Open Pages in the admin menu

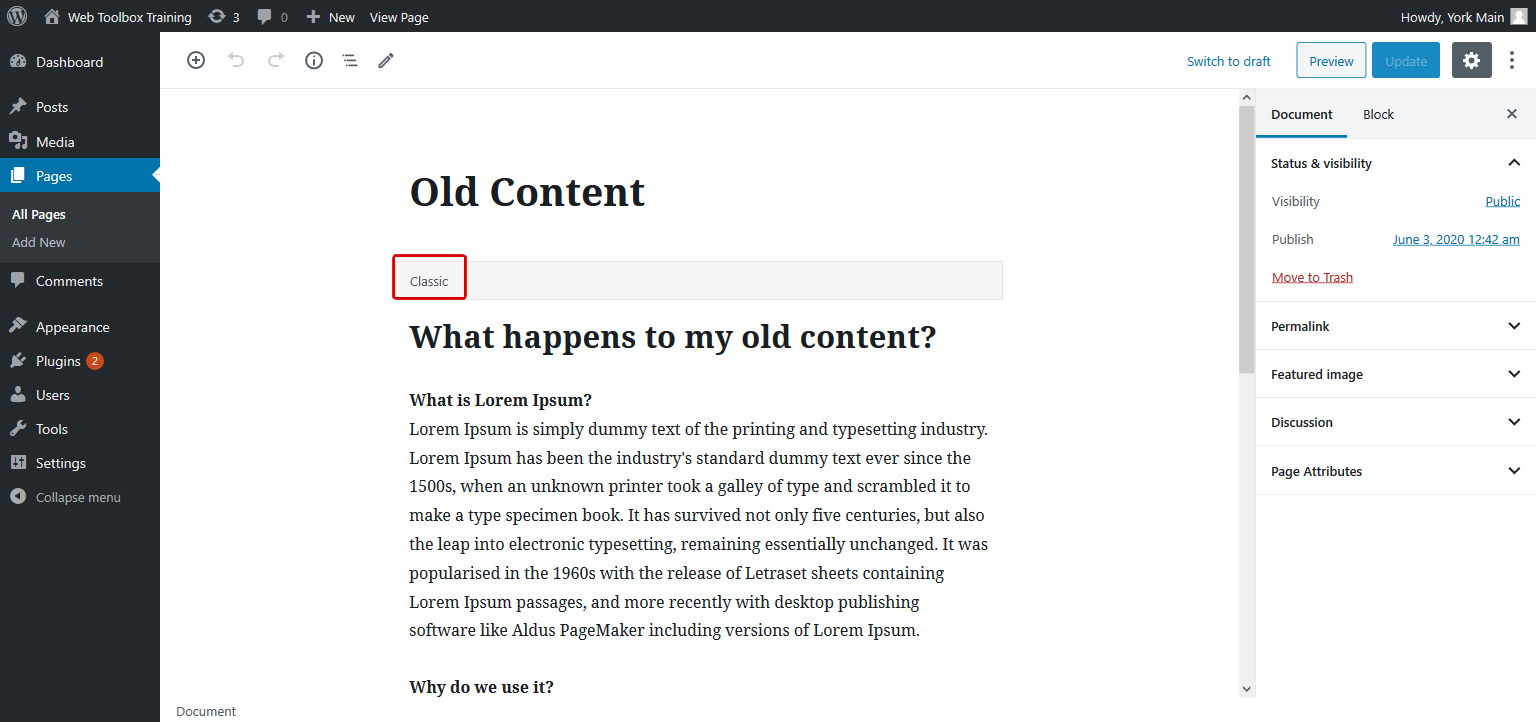(x=80, y=176)
